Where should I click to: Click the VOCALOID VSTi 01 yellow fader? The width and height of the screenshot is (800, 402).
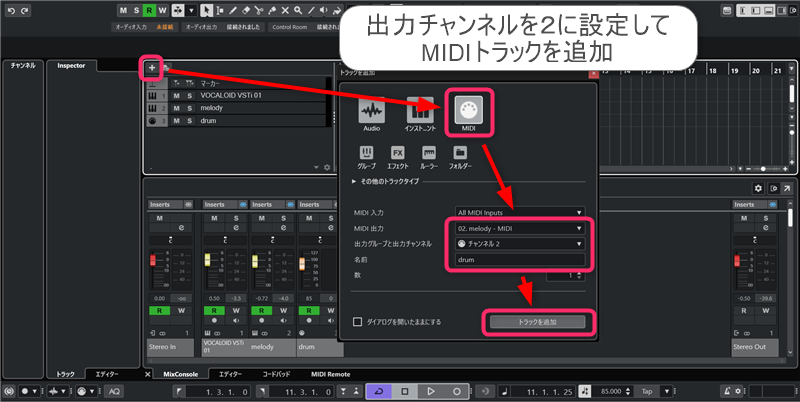(207, 260)
